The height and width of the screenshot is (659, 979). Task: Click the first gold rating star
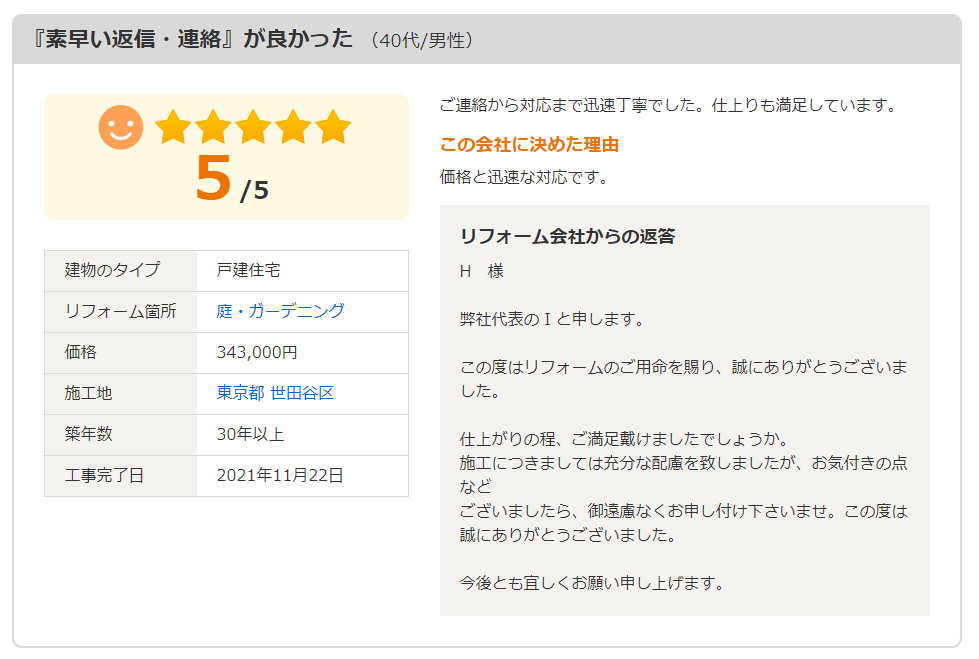173,127
